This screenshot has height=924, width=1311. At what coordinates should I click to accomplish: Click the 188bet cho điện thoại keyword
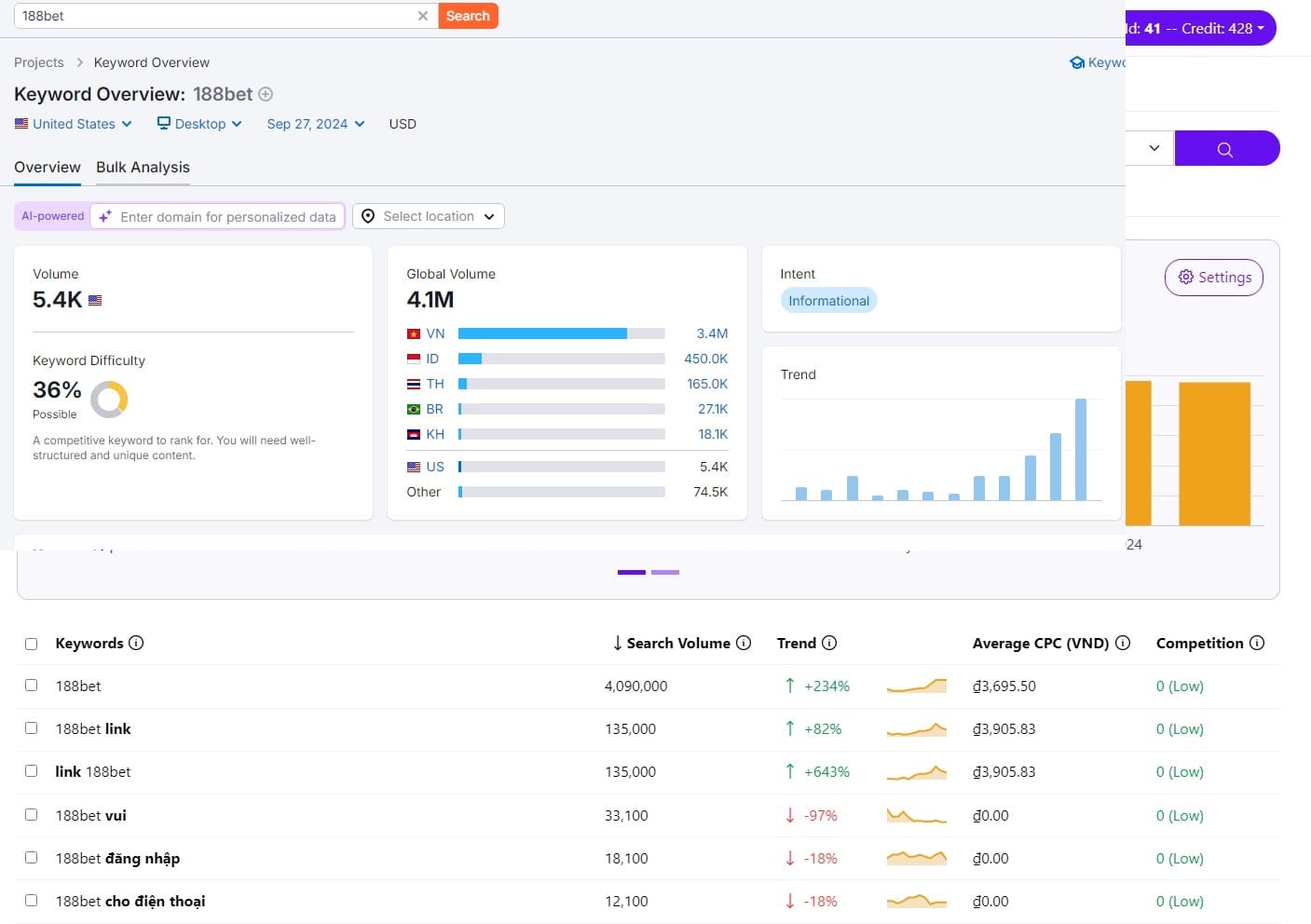[x=130, y=902]
